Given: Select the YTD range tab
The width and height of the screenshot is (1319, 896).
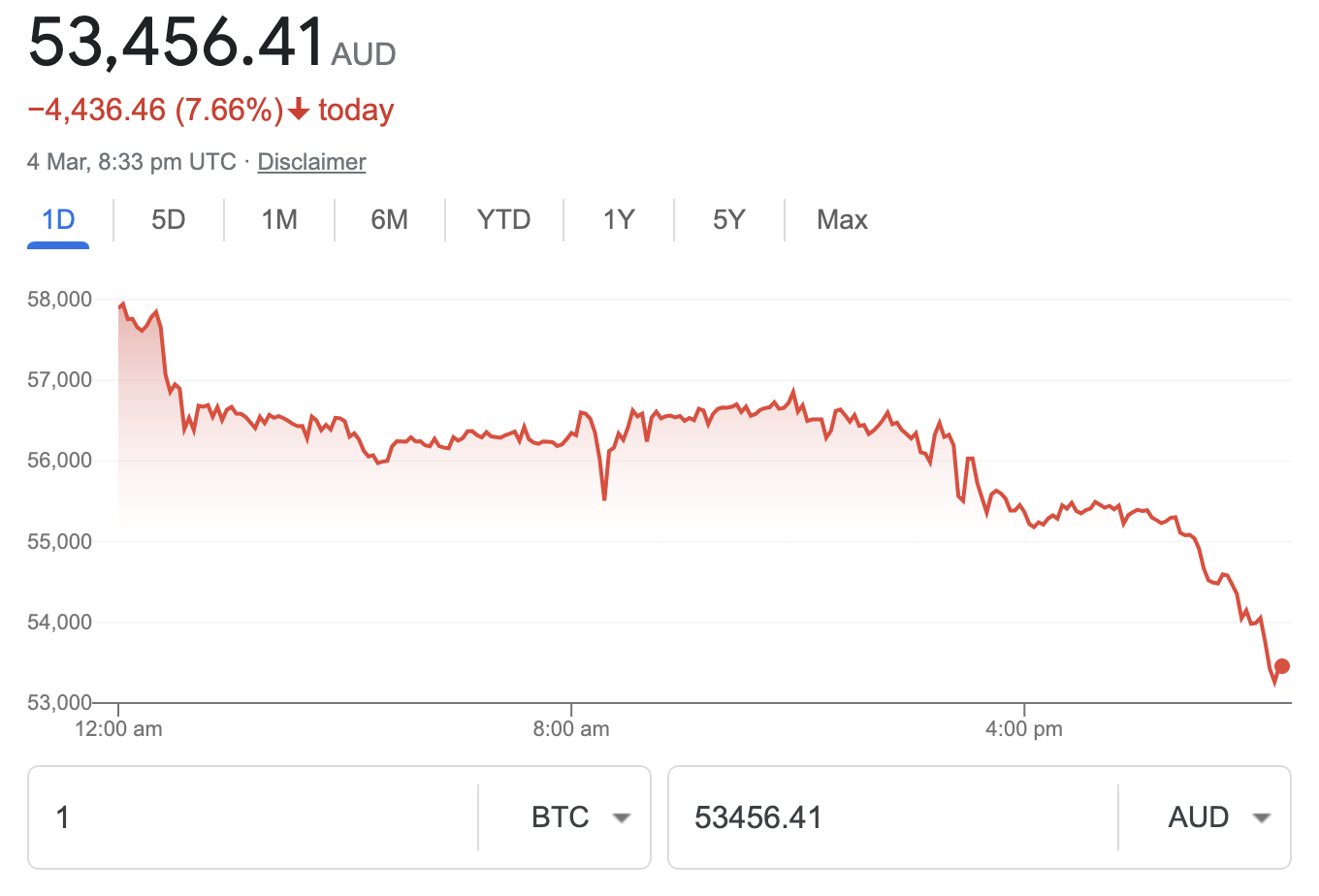Looking at the screenshot, I should pos(503,220).
